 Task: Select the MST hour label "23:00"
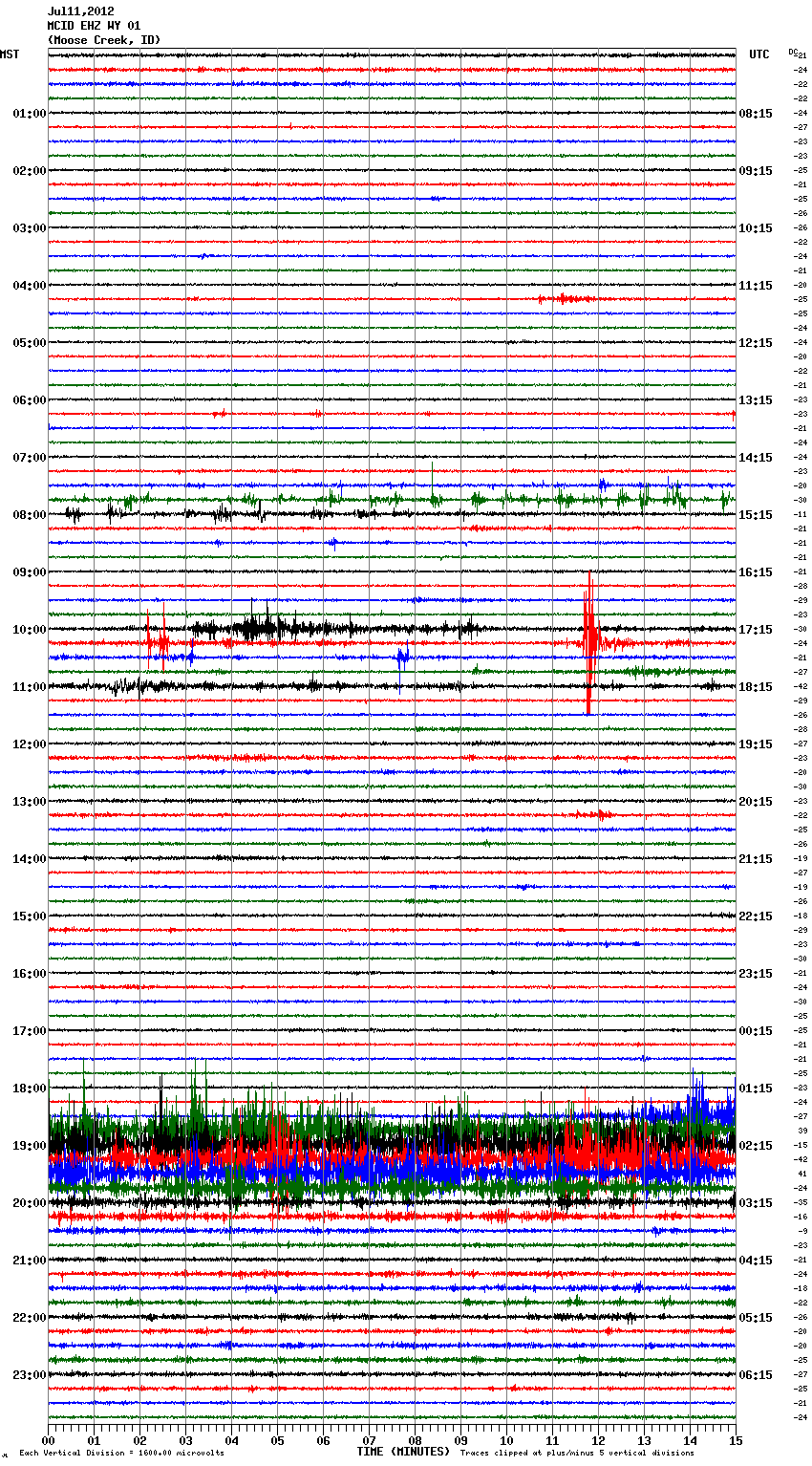(30, 1375)
